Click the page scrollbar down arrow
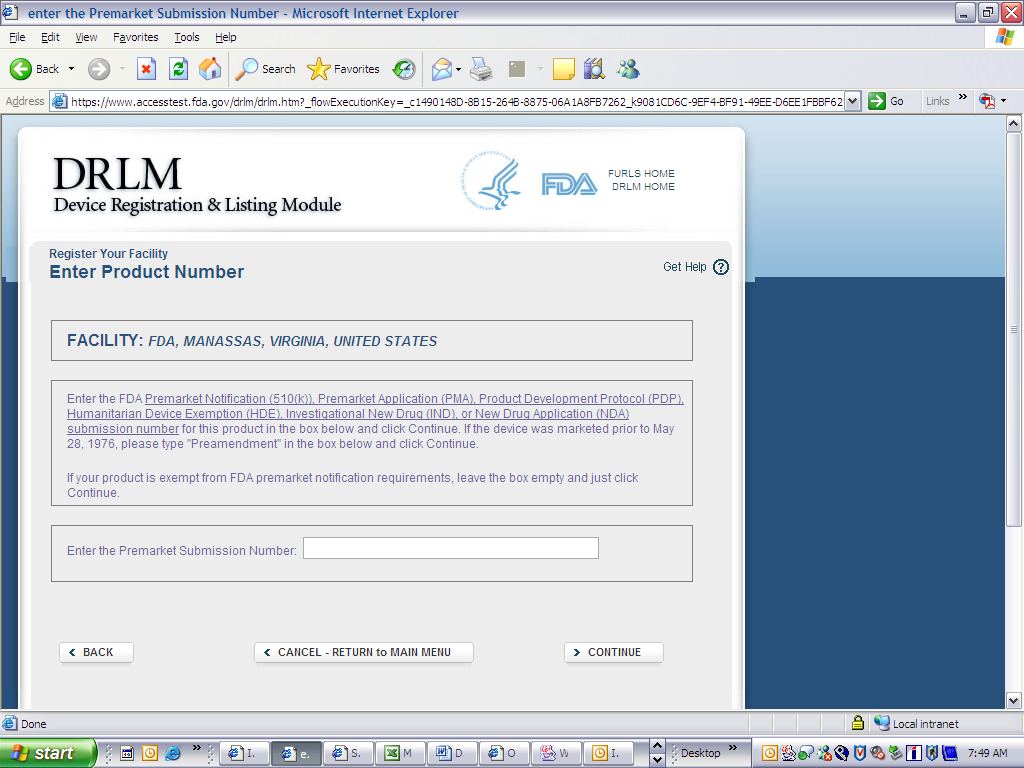1024x768 pixels. (x=1014, y=701)
